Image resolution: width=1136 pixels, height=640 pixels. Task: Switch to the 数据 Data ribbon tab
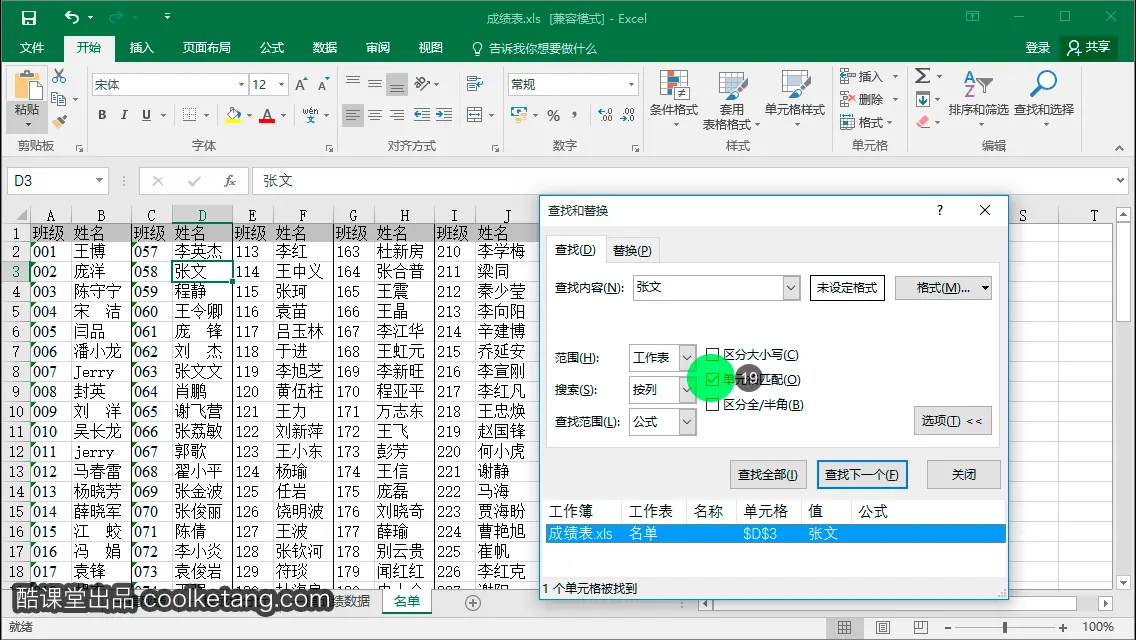(325, 48)
